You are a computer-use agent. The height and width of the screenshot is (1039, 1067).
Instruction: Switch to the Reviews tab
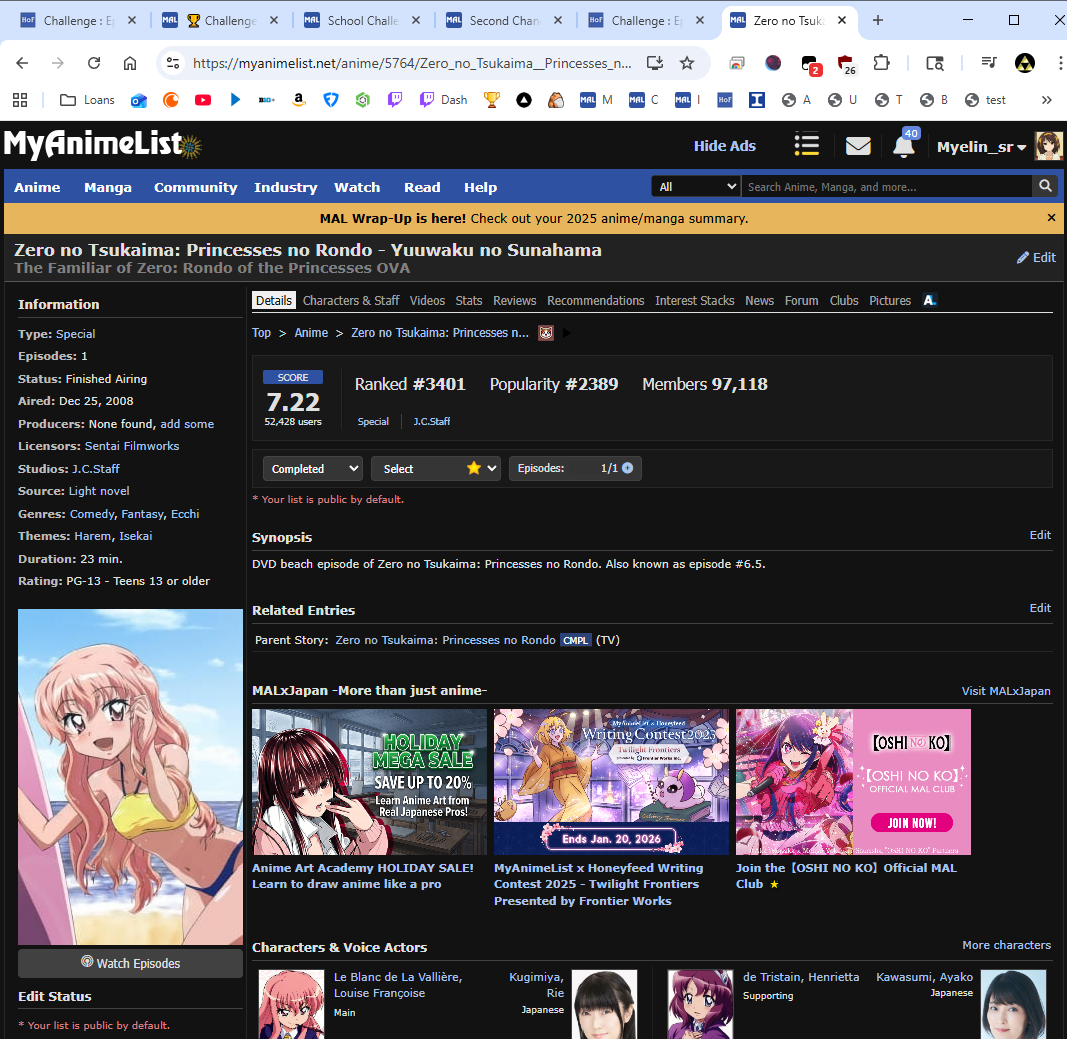(514, 301)
